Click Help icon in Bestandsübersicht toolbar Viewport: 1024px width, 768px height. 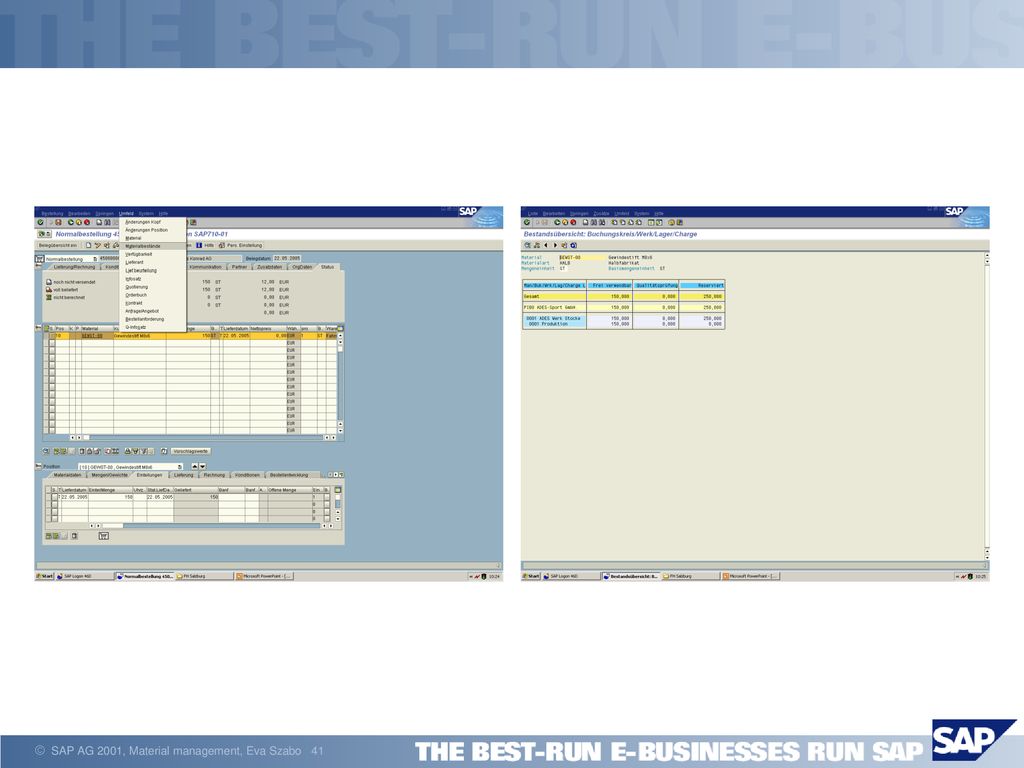click(x=671, y=223)
